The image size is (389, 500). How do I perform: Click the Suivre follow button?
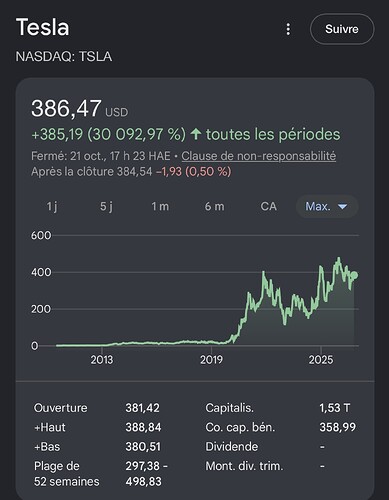coord(342,29)
